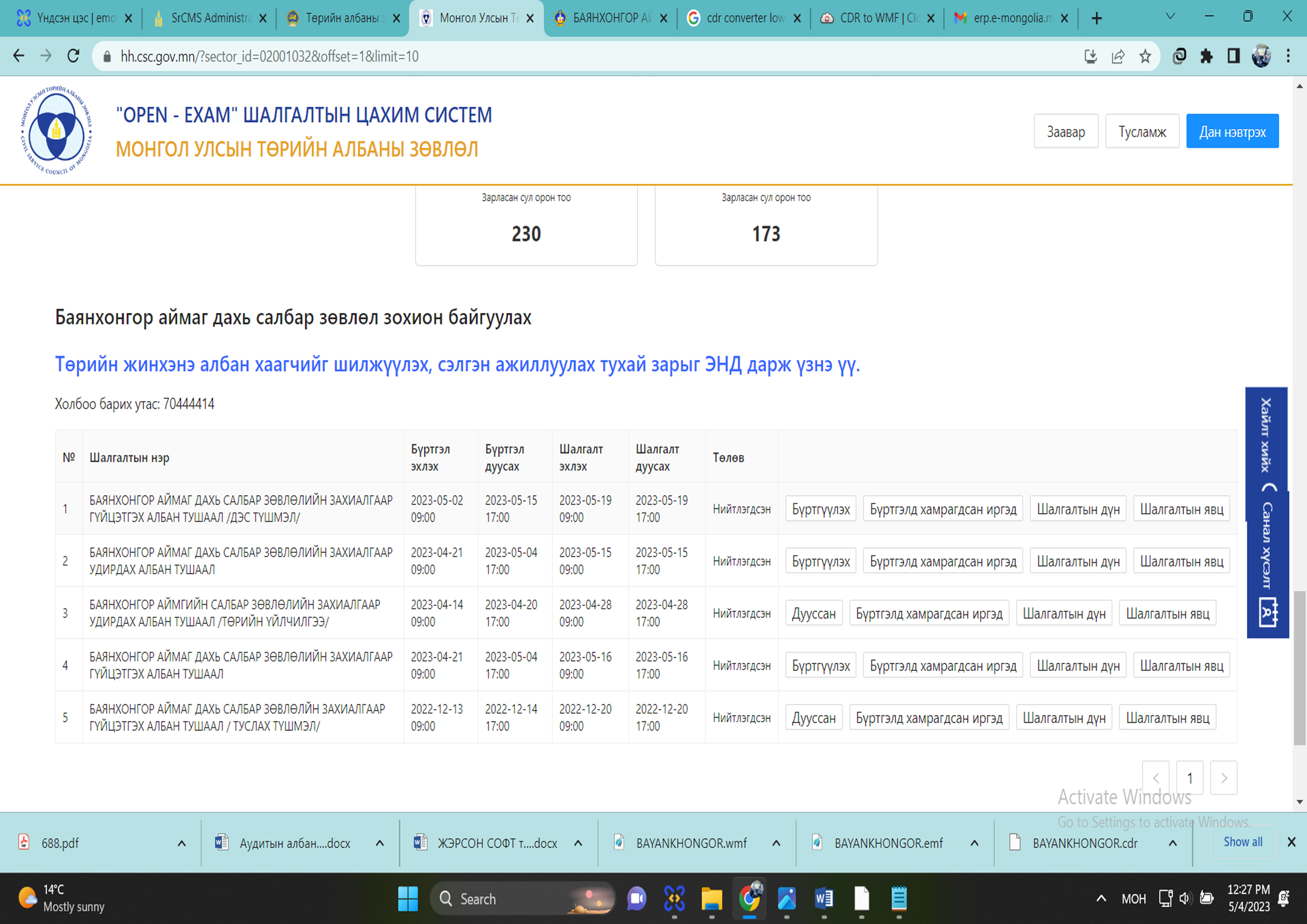Click the install app icon in address bar

1091,56
